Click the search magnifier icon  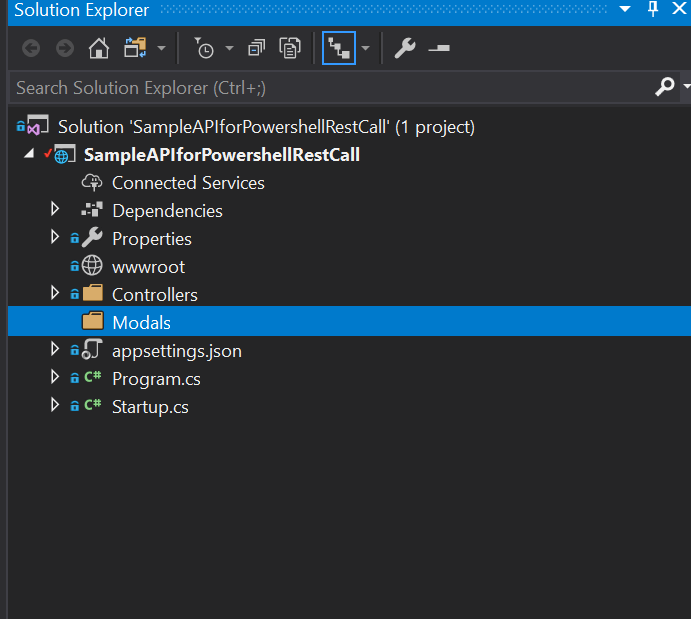click(x=664, y=88)
